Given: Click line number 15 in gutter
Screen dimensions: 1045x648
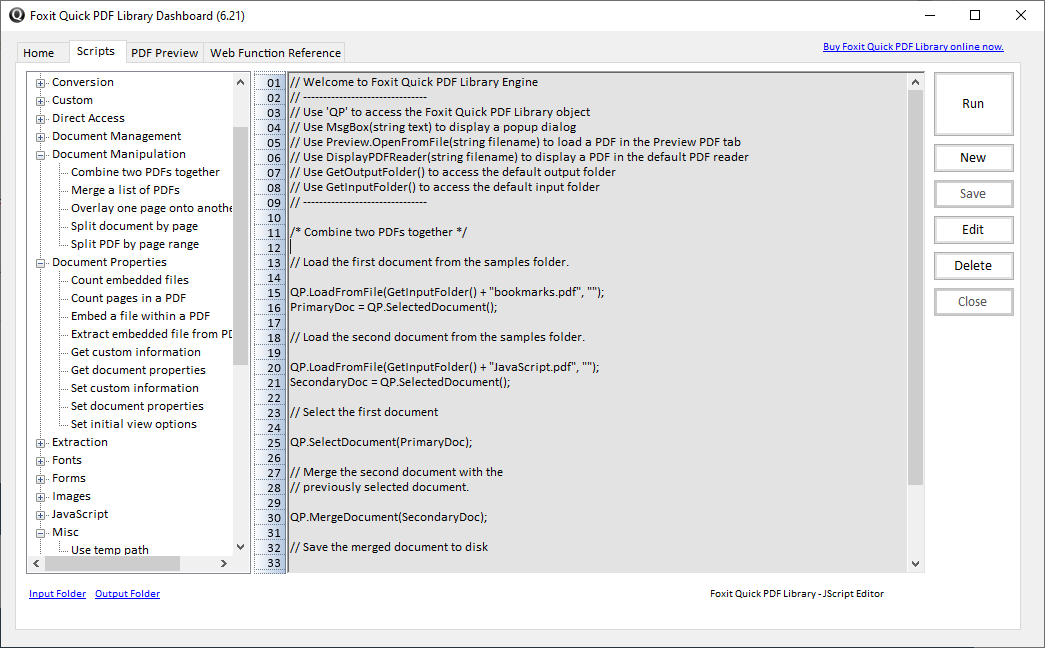Looking at the screenshot, I should 274,293.
